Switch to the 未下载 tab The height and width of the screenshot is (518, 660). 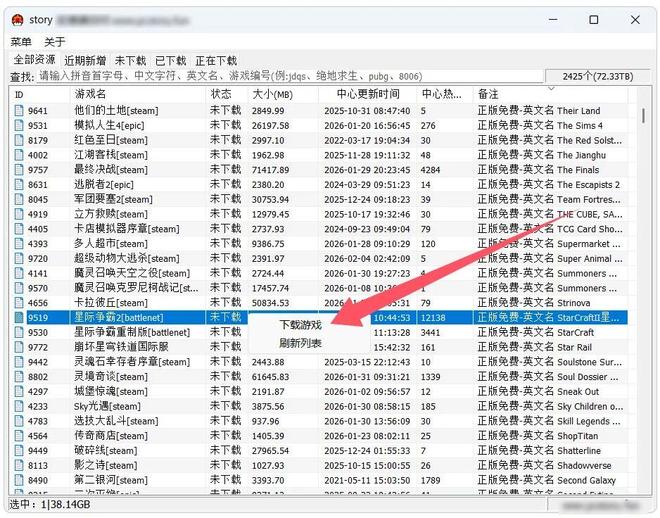[130, 61]
